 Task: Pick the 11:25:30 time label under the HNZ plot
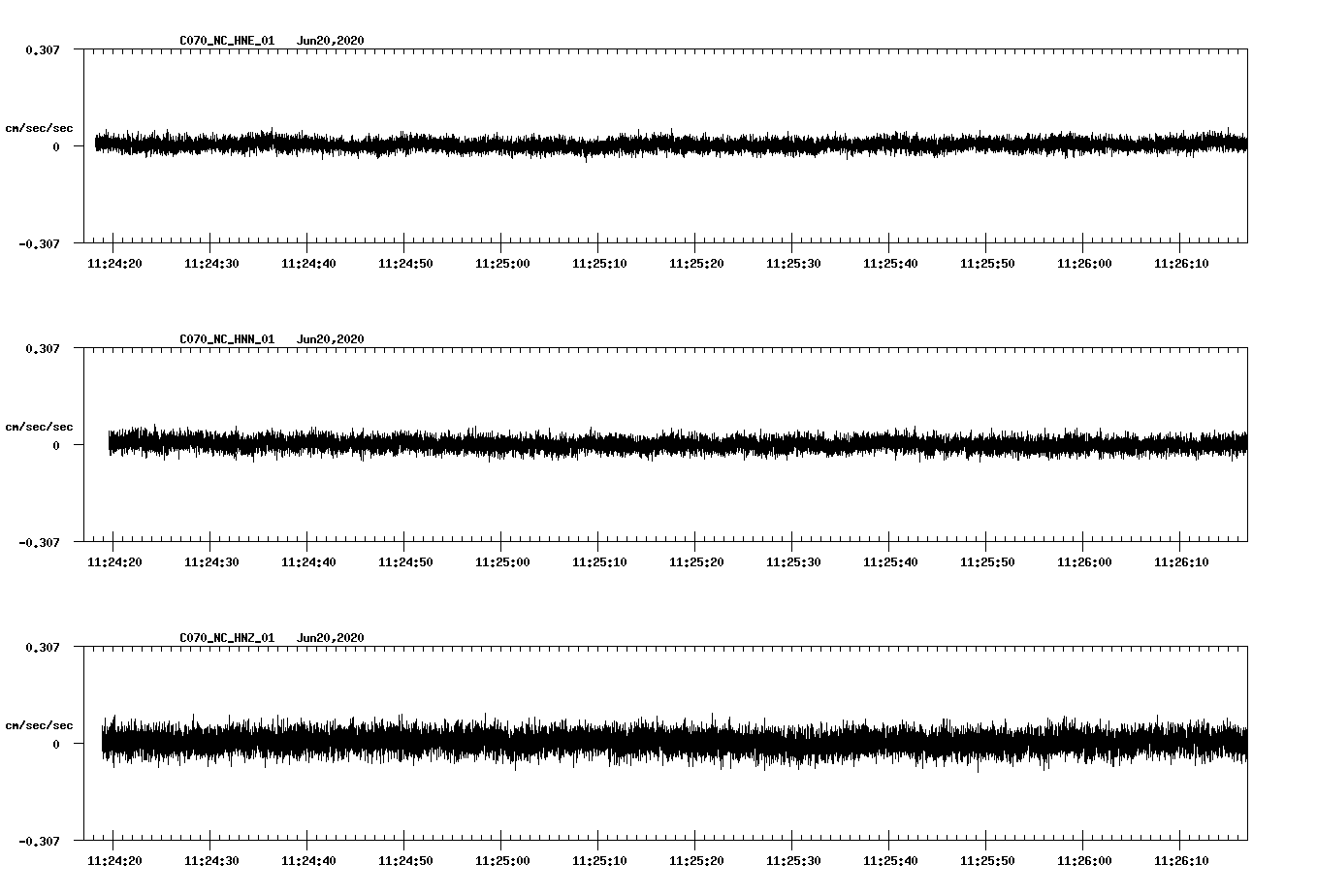point(793,861)
